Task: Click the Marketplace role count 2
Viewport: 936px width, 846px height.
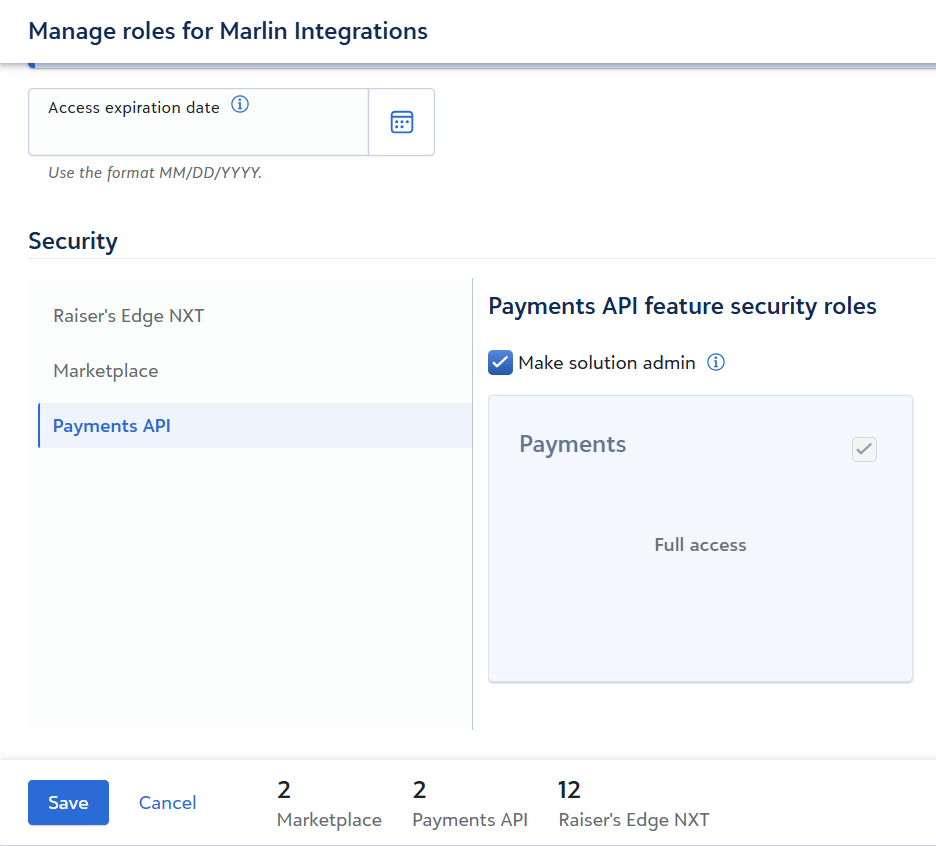Action: click(284, 790)
